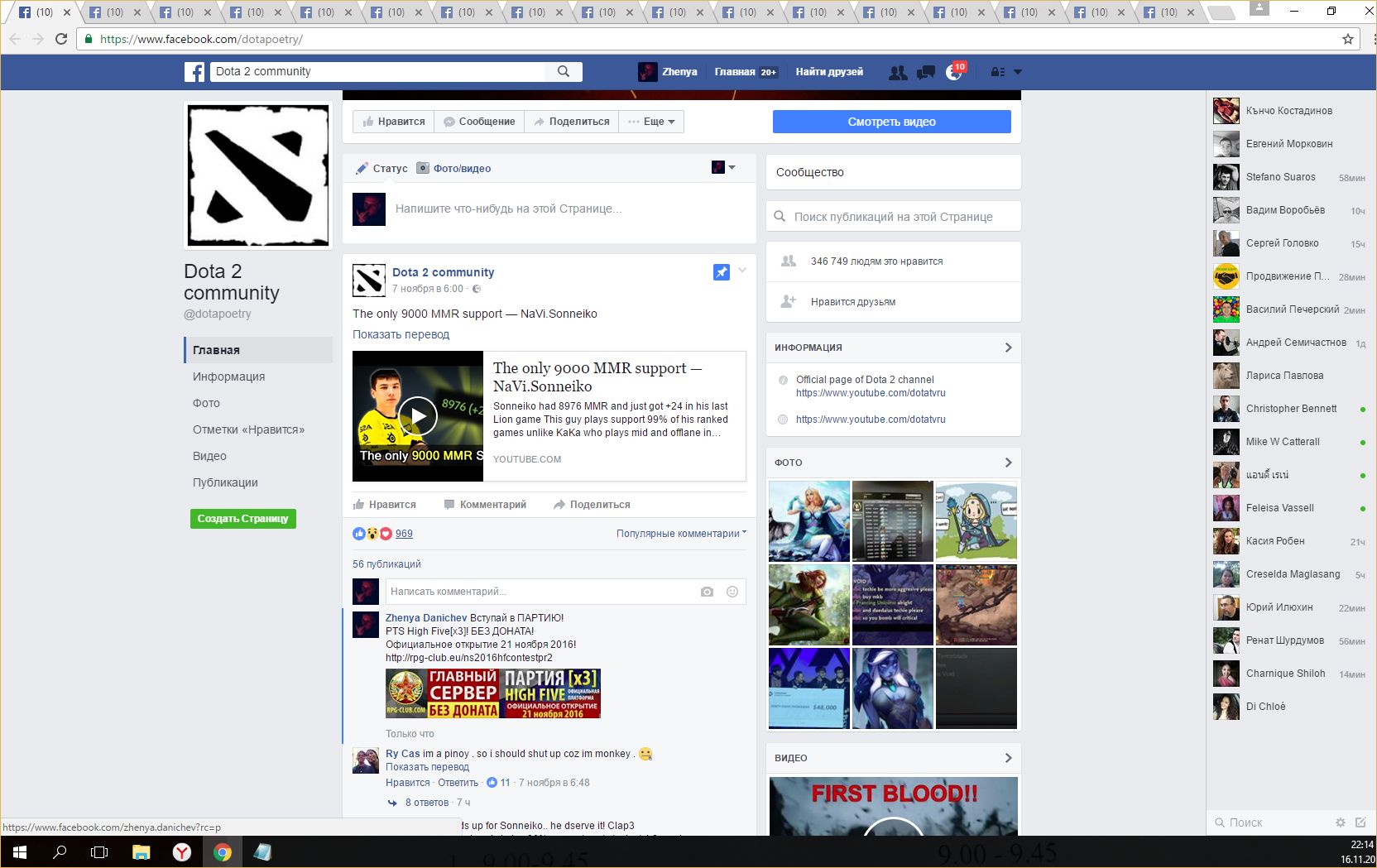
Task: Open the friend requests icon
Action: 898,73
